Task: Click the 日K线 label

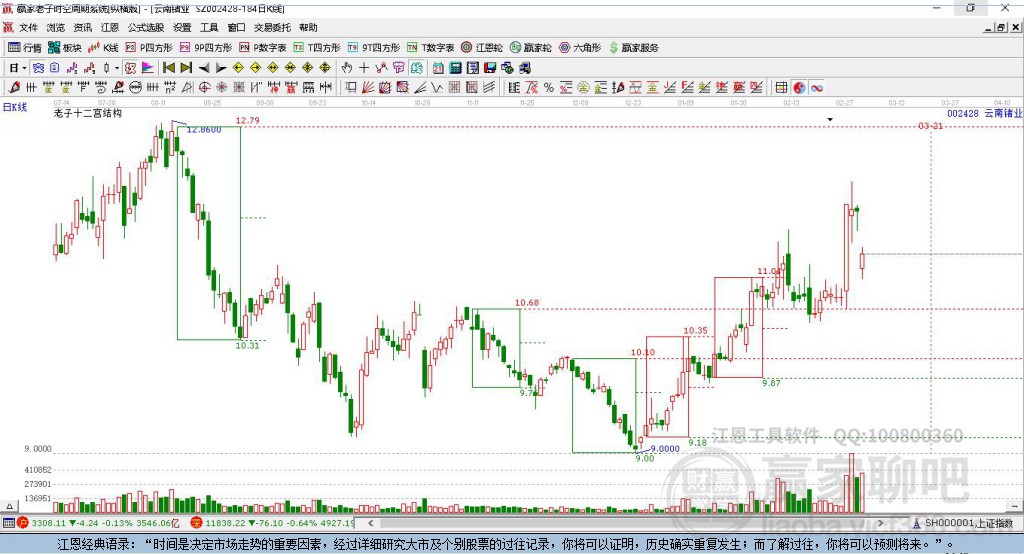Action: click(x=15, y=108)
